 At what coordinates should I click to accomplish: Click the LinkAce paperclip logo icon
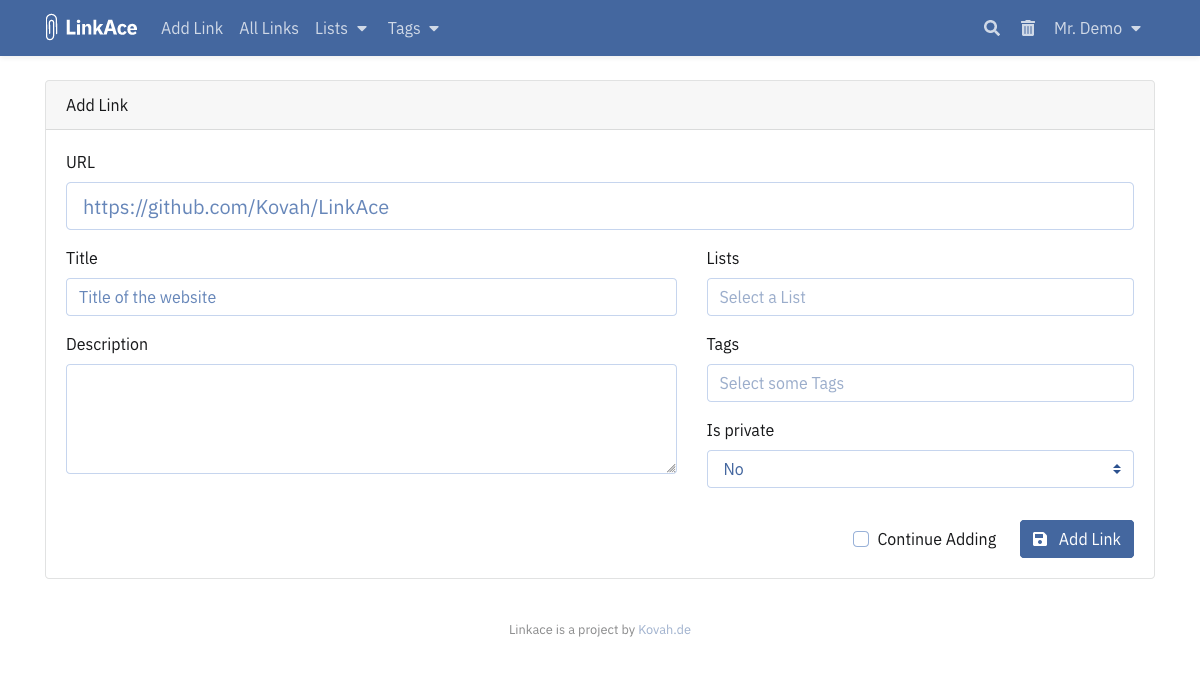[51, 27]
